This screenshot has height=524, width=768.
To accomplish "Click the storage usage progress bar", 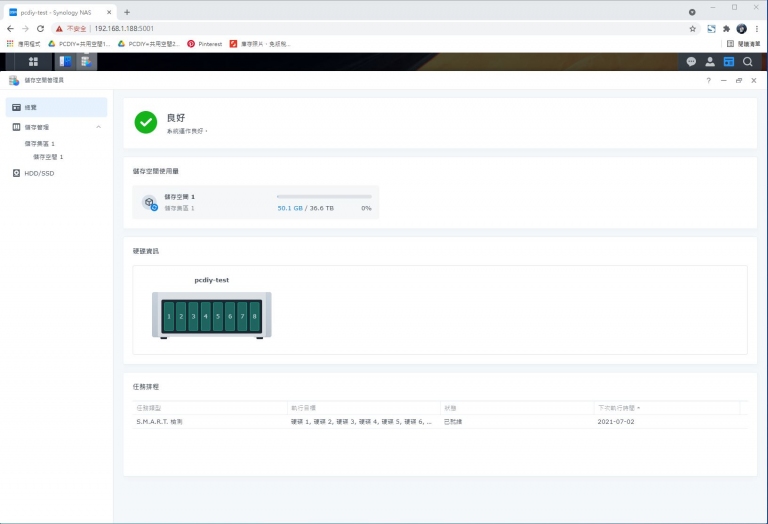I will tap(323, 196).
